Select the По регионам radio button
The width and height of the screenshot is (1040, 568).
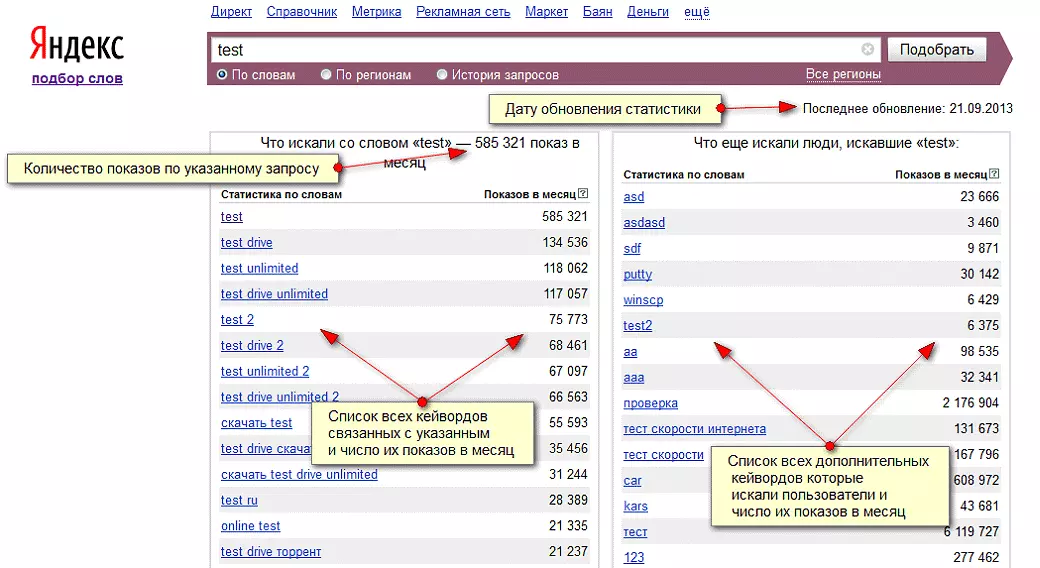326,75
